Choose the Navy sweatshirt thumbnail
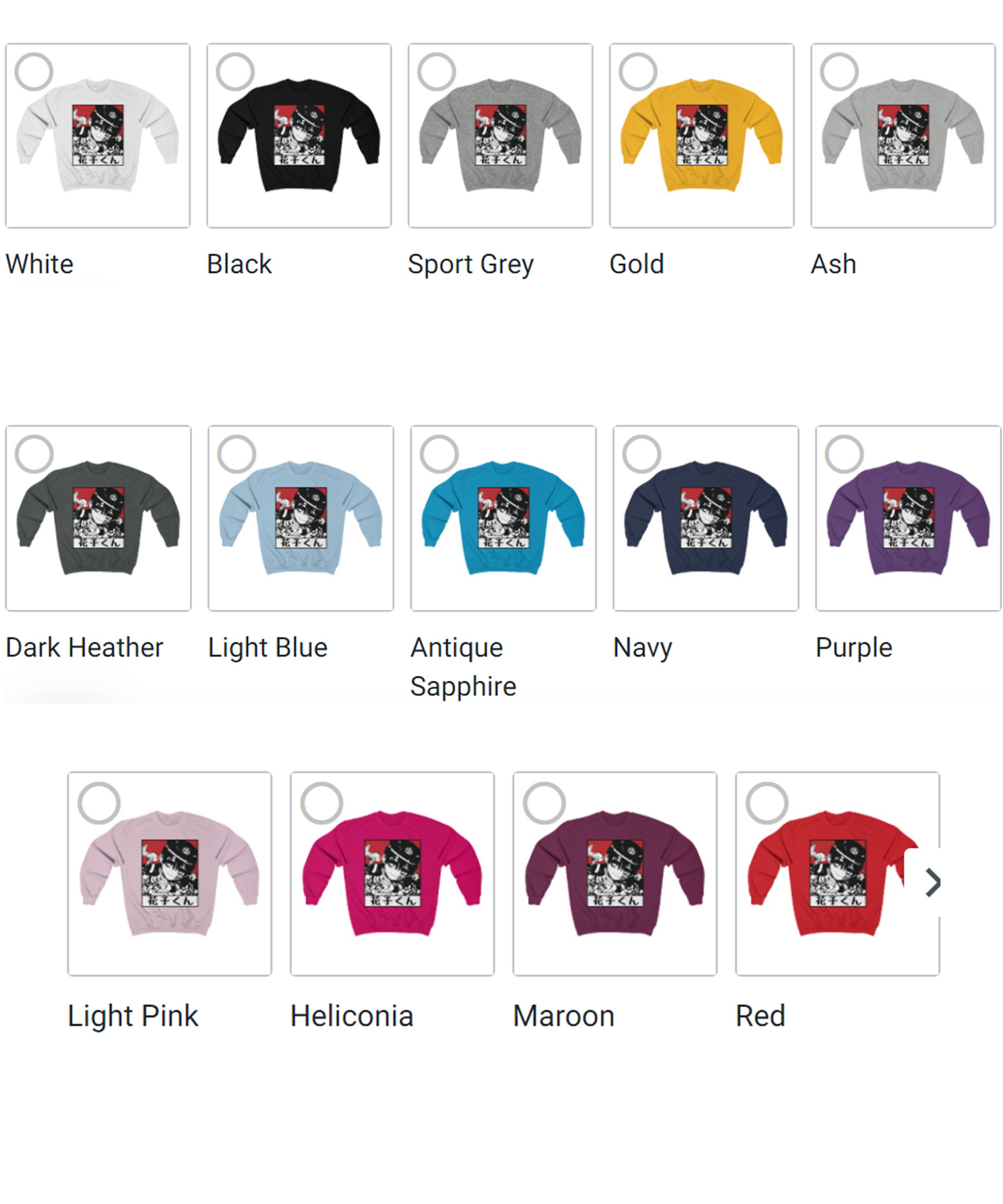Screen dimensions: 1003x1204 [x=706, y=518]
